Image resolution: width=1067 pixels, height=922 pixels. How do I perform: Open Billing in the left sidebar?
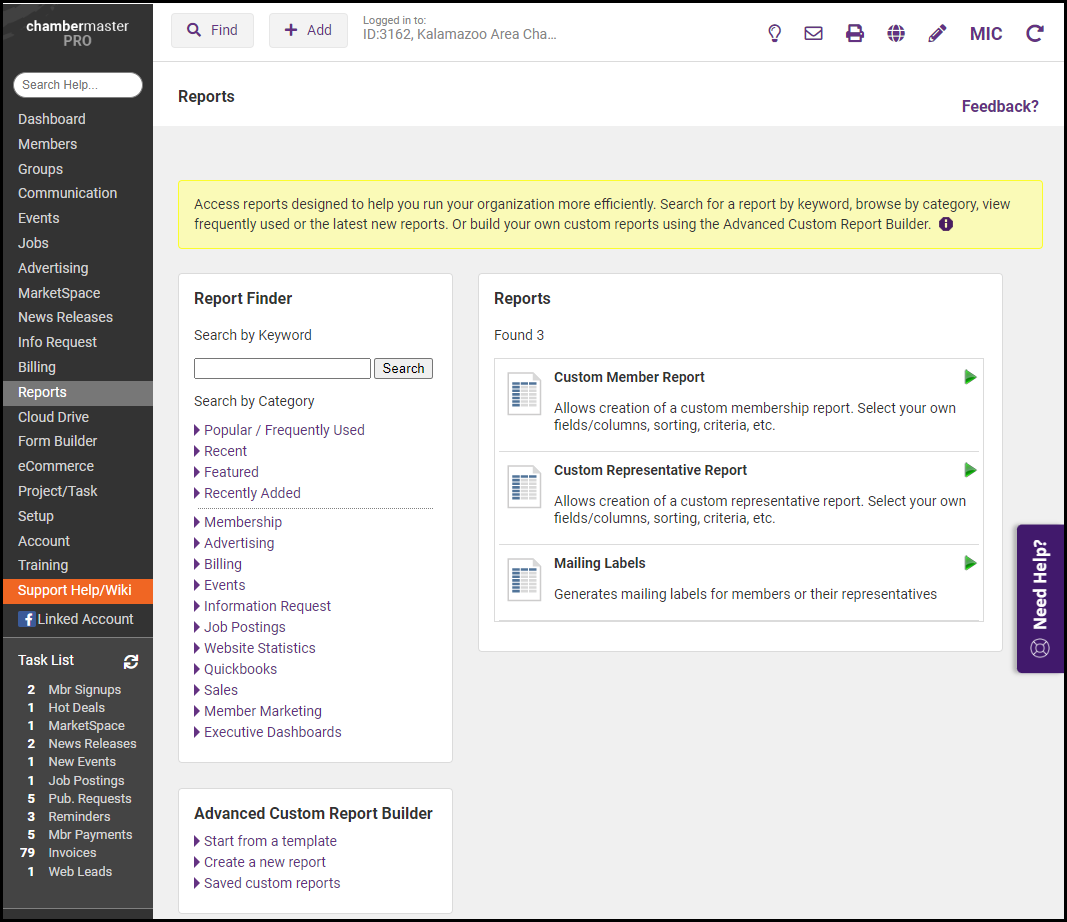click(x=37, y=367)
